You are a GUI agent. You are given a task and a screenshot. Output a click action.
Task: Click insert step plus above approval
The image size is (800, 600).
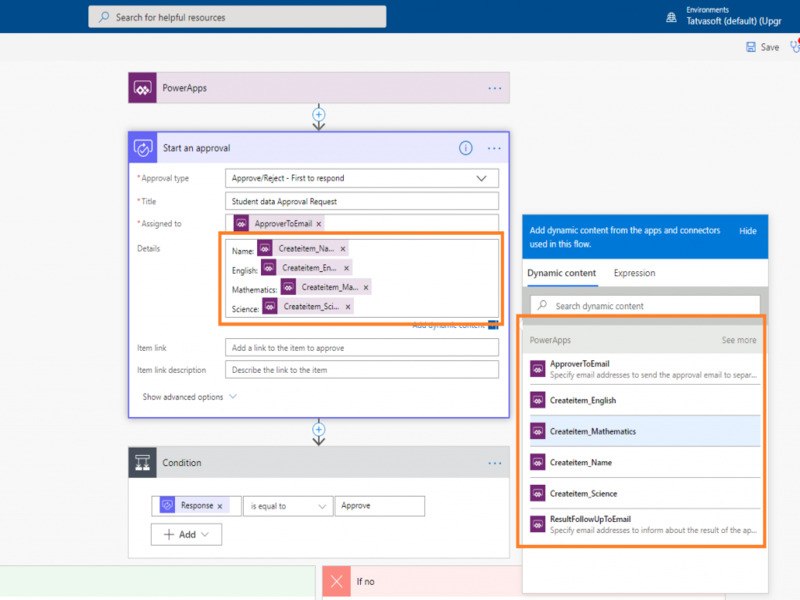[319, 115]
